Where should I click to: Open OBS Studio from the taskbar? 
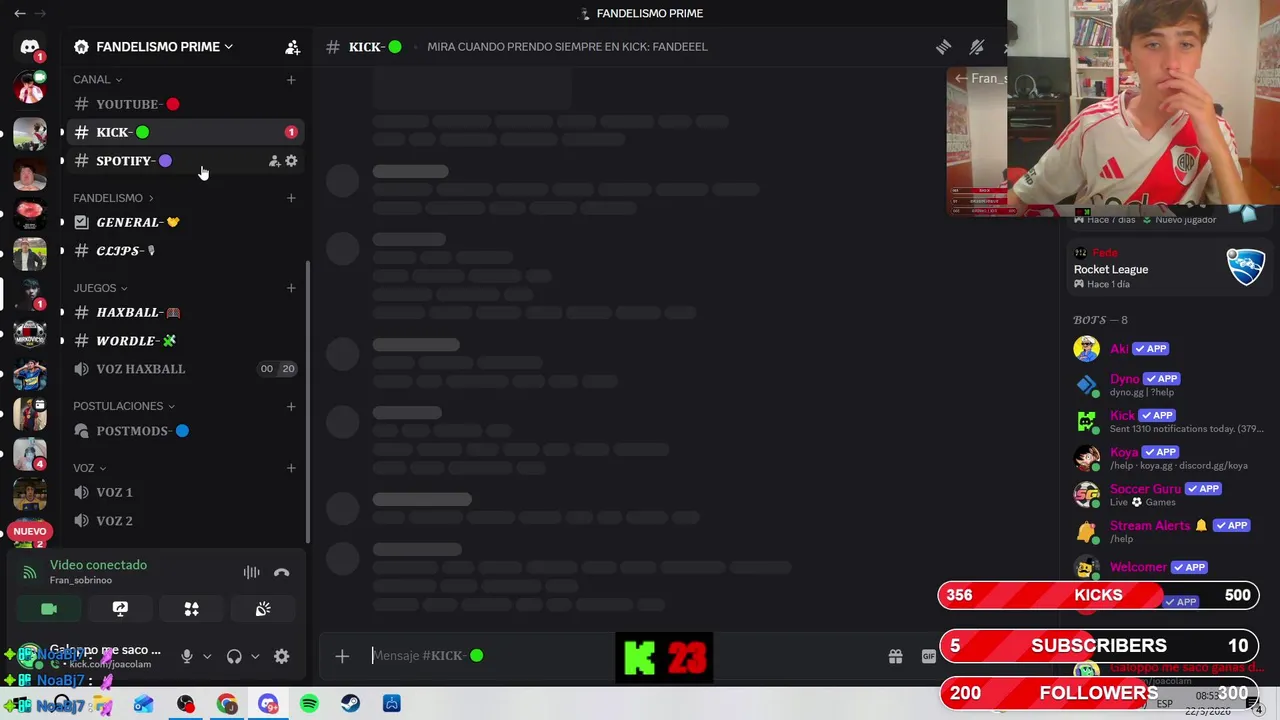[x=186, y=704]
